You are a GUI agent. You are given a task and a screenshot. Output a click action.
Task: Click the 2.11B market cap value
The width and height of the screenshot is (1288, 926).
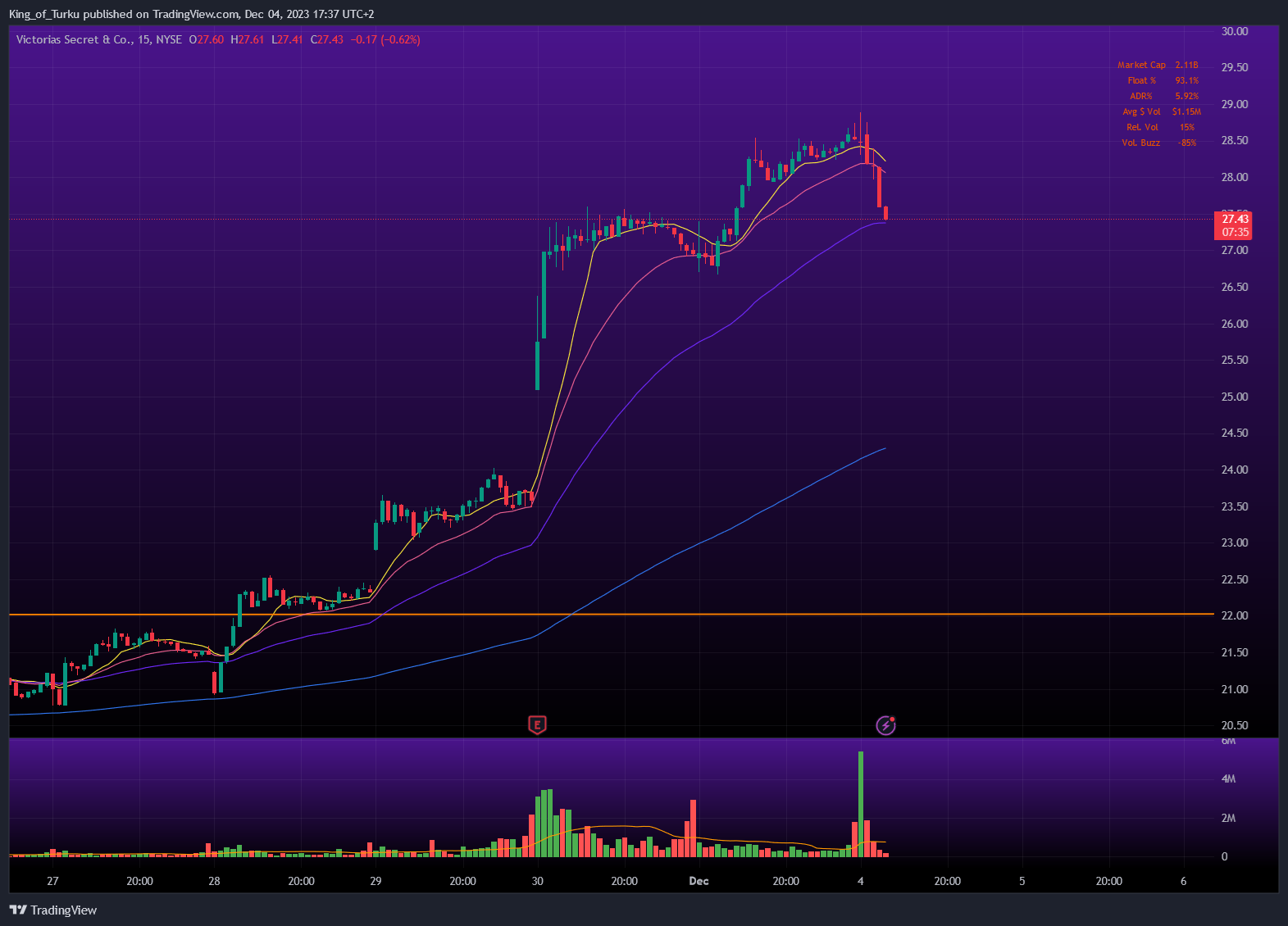[x=1186, y=65]
